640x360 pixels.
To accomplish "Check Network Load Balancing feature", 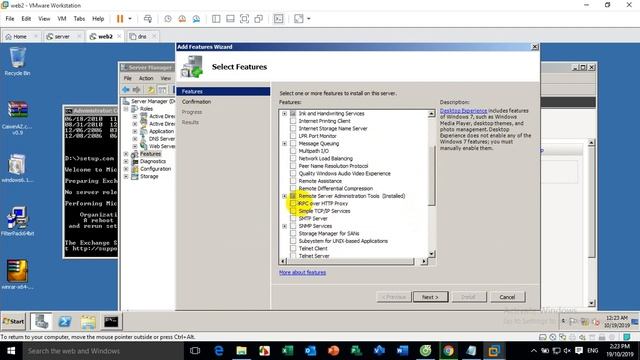I will (x=293, y=158).
